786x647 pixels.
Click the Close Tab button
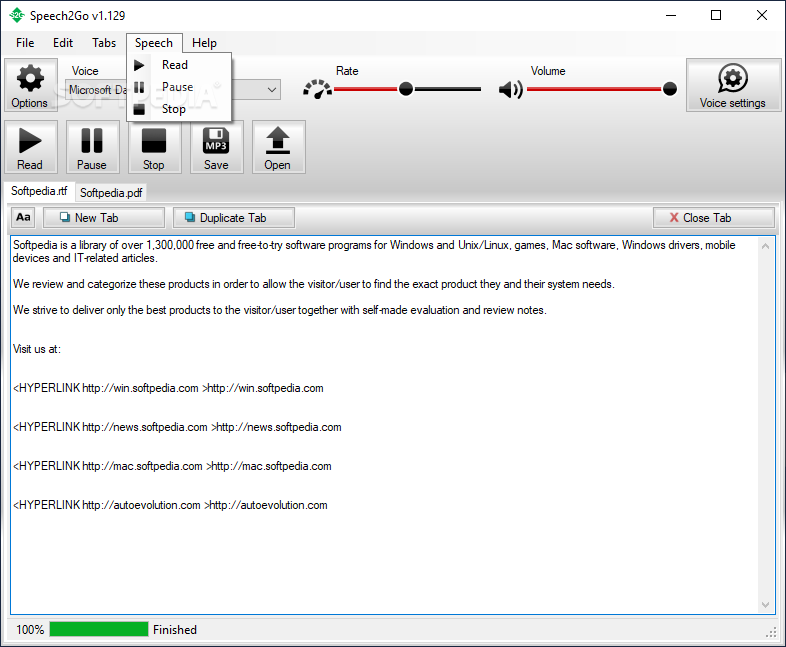[713, 218]
